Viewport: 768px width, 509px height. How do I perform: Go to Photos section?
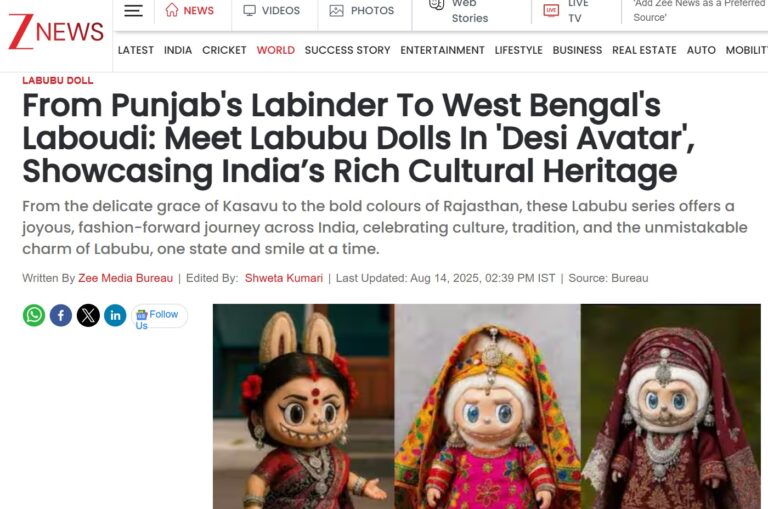[x=361, y=10]
